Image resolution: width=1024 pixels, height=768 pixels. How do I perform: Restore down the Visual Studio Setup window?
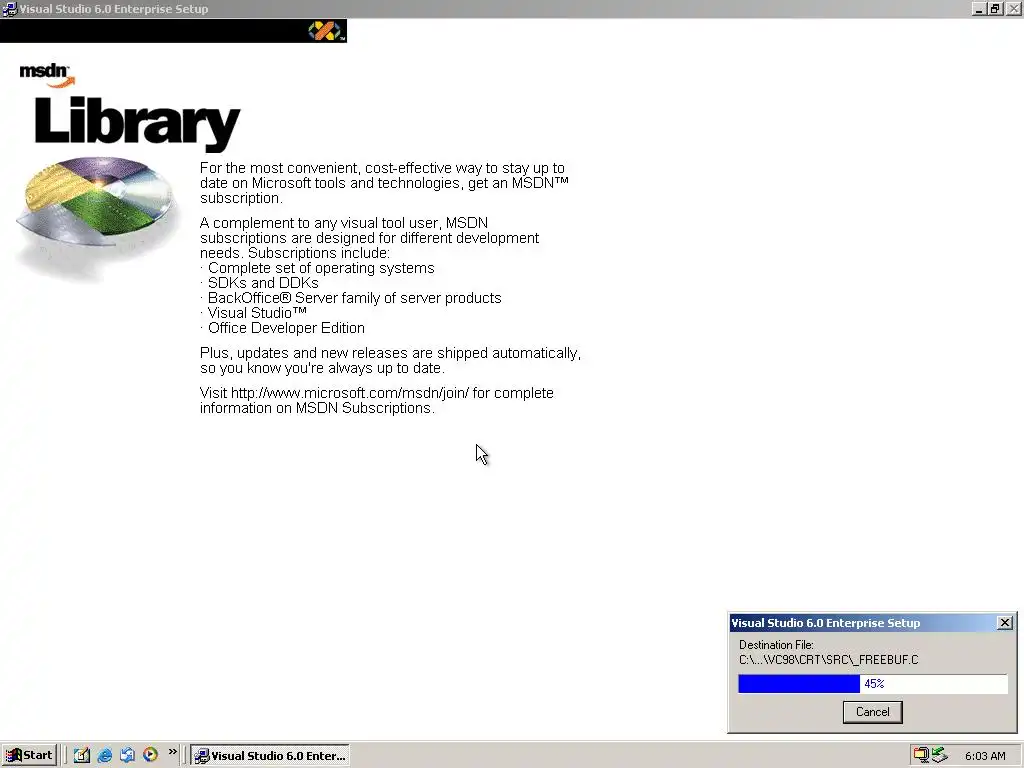995,9
